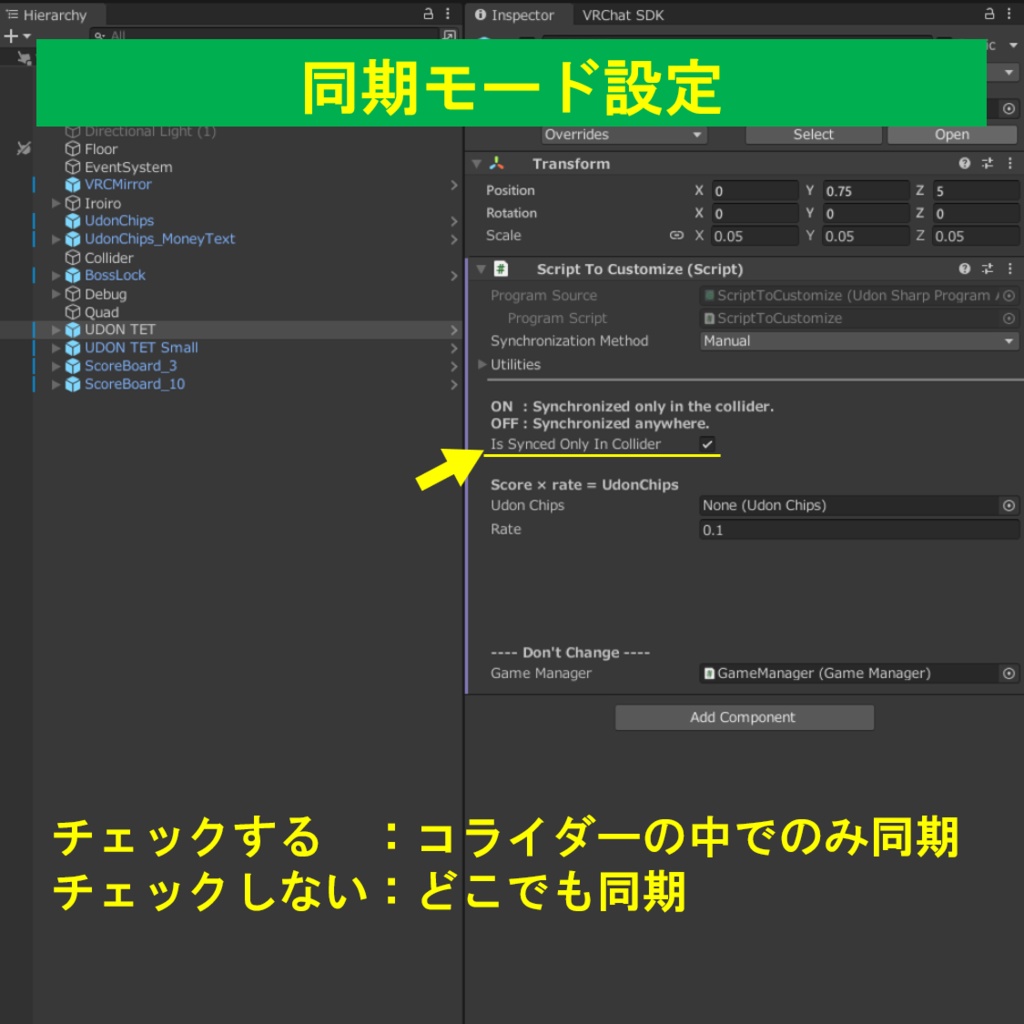Expand the Debug tree item
The width and height of the screenshot is (1024, 1024).
[x=56, y=294]
